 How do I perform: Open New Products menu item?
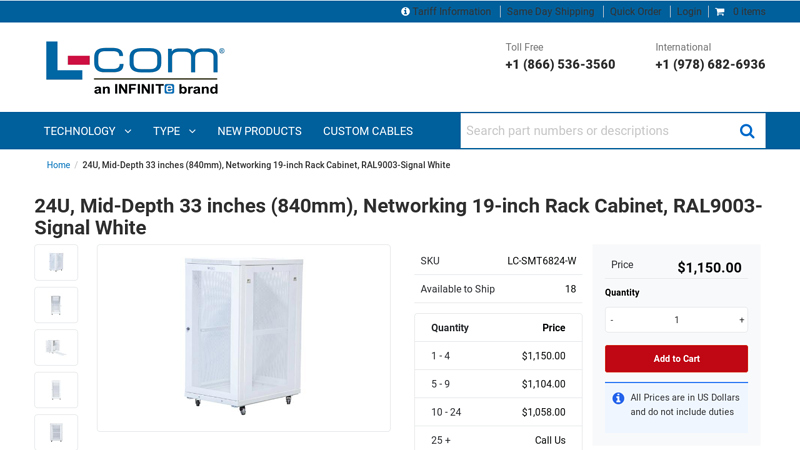point(259,131)
